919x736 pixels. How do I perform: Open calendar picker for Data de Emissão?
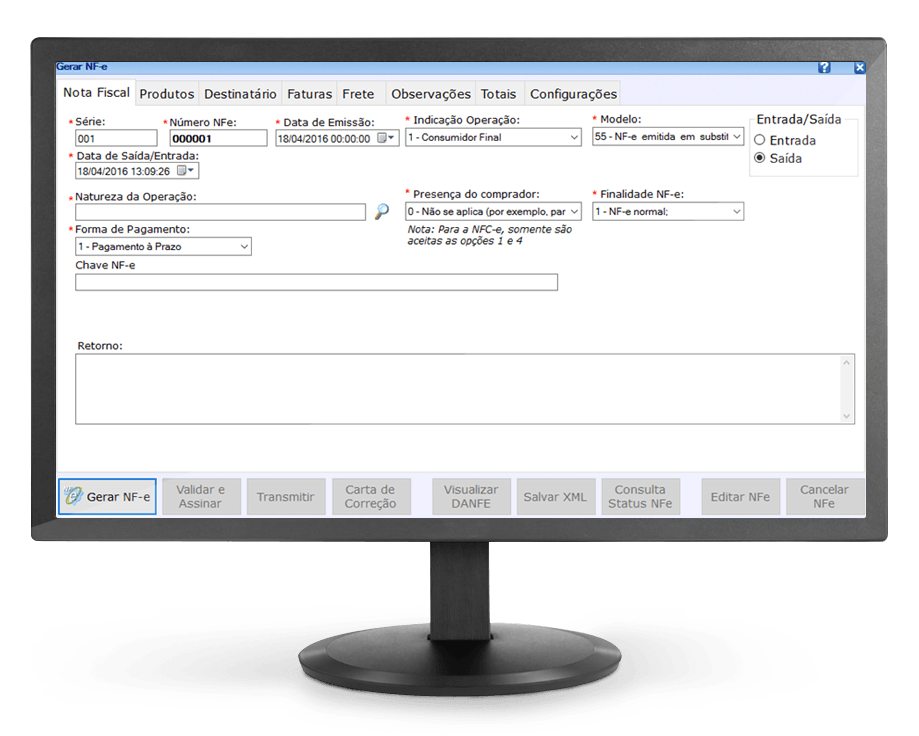[386, 138]
